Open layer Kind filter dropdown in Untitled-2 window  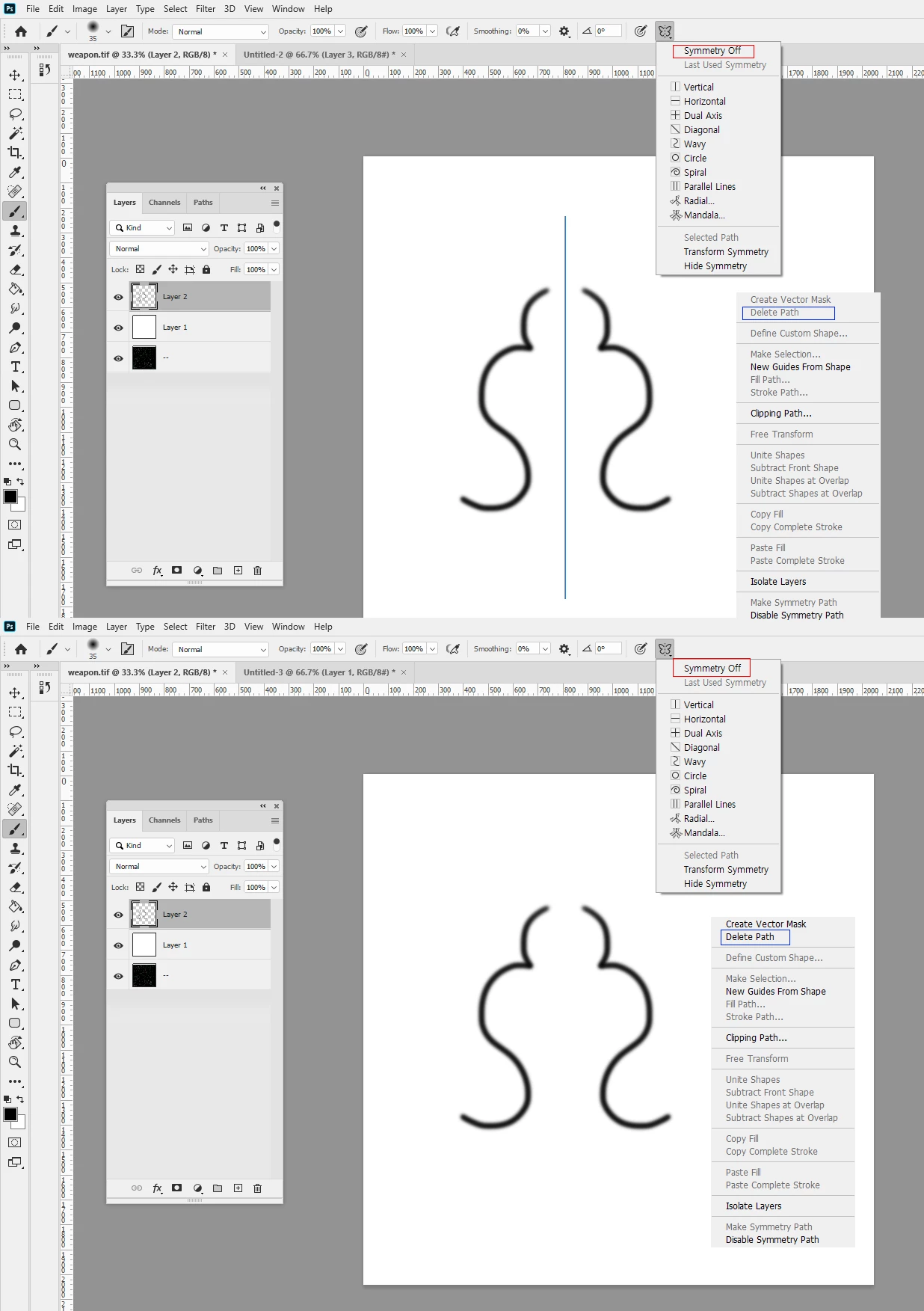[x=142, y=228]
